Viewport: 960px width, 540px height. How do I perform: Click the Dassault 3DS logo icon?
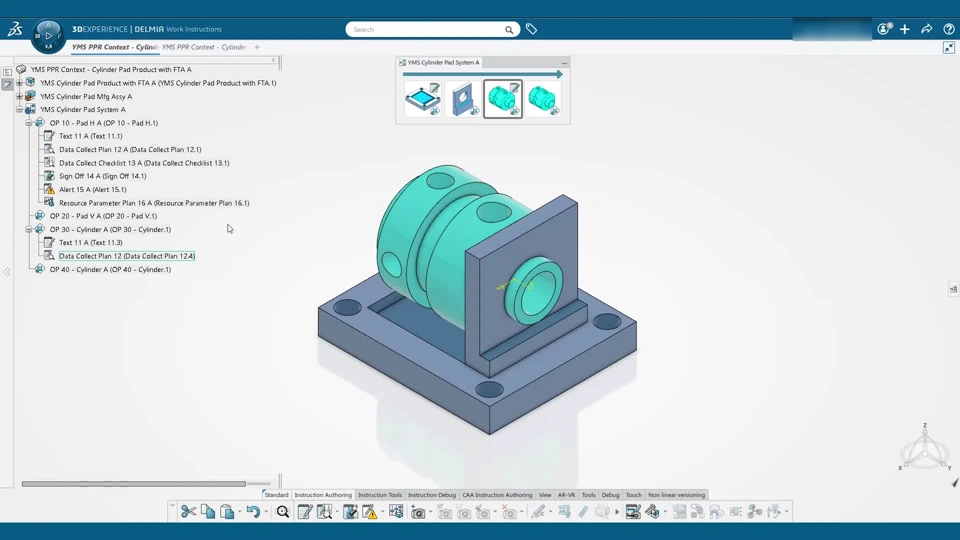tap(15, 29)
